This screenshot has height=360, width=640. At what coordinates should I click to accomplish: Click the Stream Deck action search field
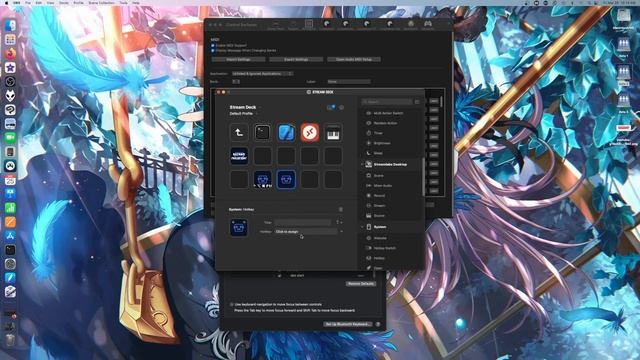[387, 102]
